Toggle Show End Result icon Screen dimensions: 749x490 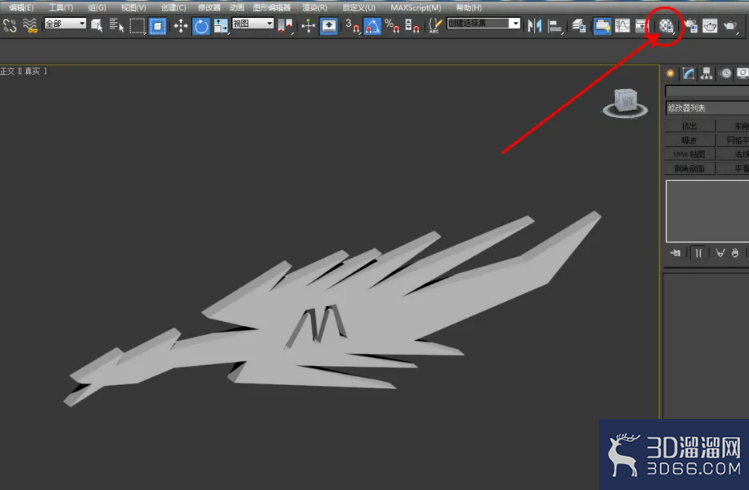click(x=698, y=253)
